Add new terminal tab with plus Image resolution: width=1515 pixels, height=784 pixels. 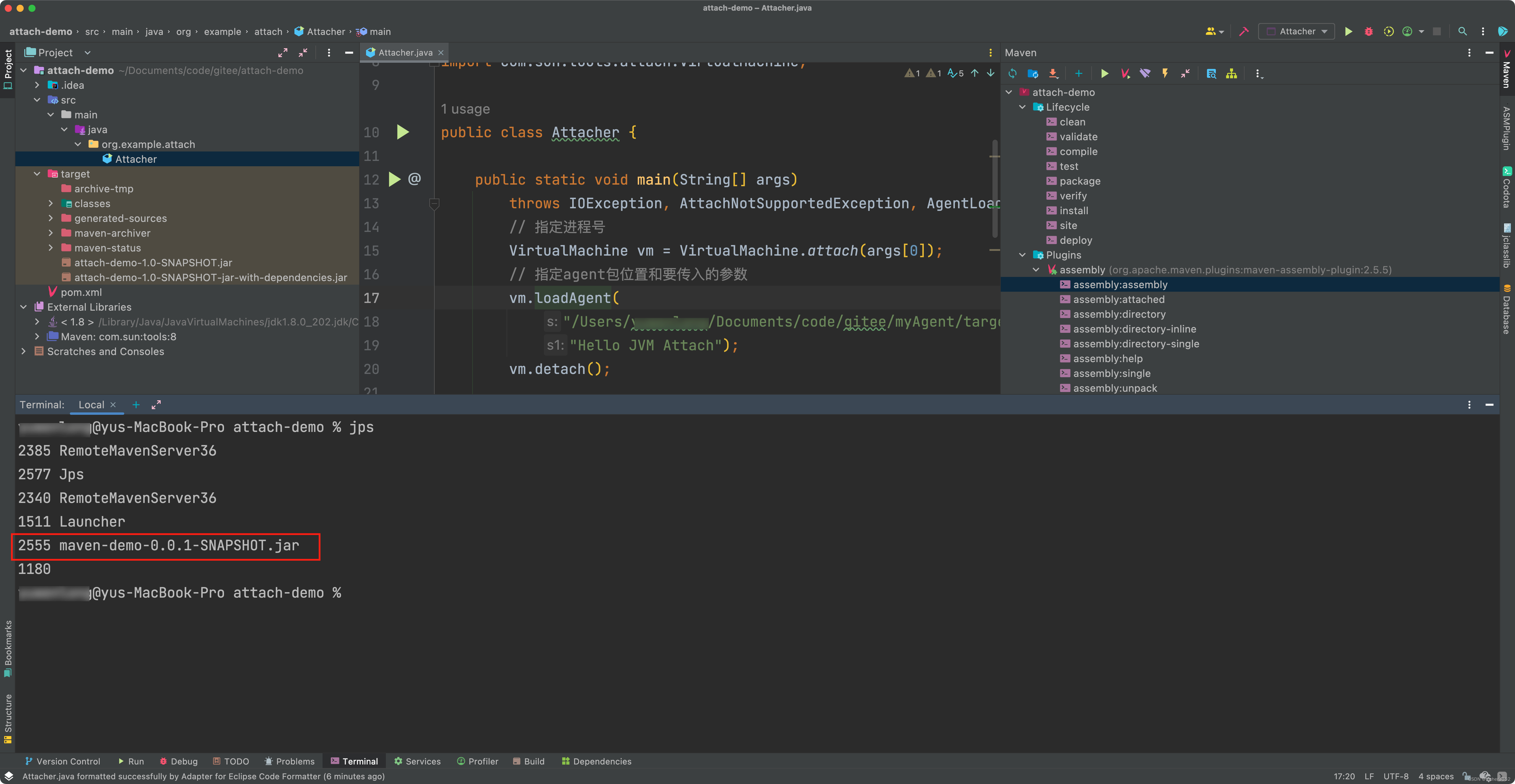[136, 405]
